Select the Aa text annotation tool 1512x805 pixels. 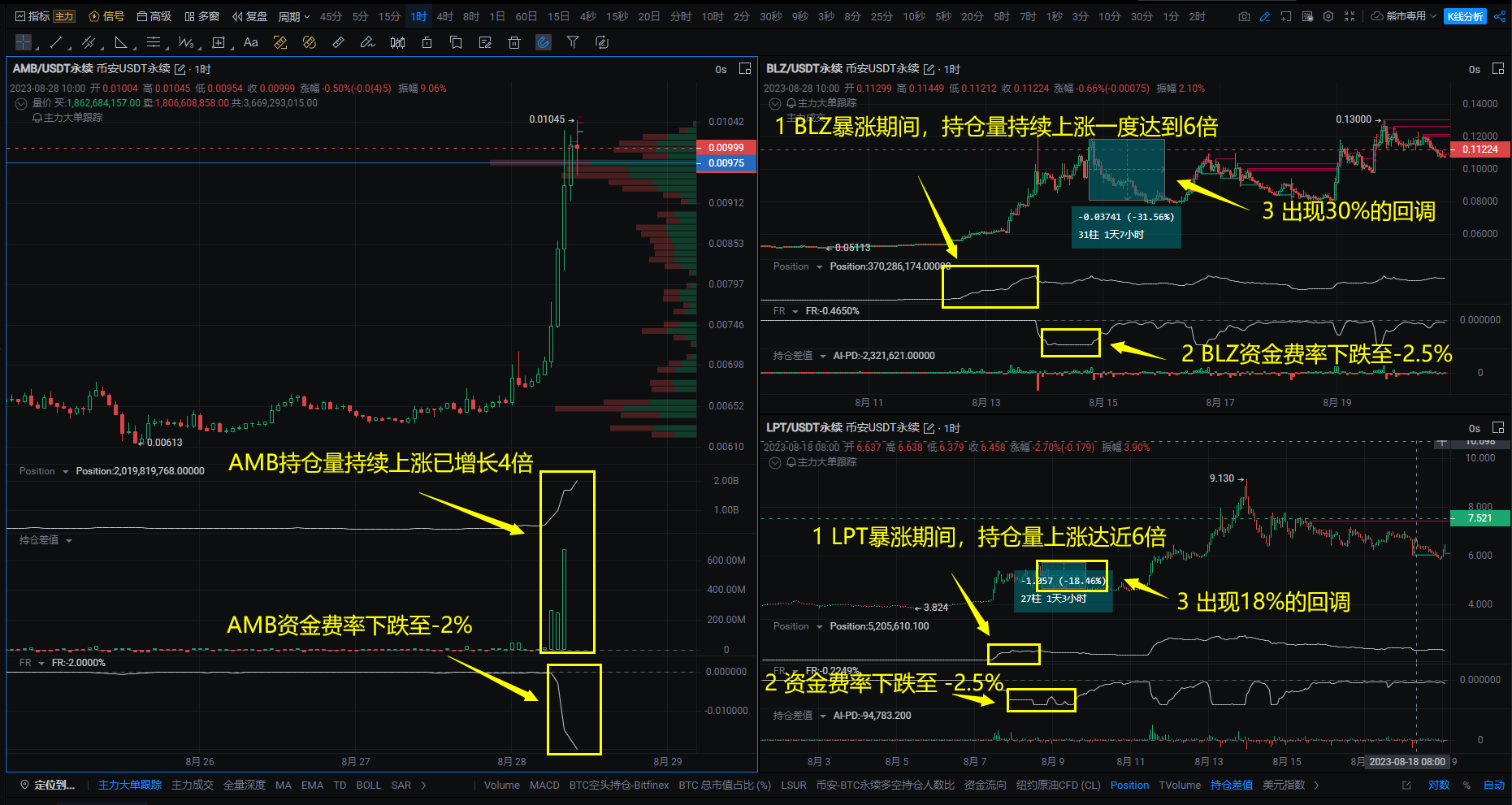pyautogui.click(x=251, y=42)
